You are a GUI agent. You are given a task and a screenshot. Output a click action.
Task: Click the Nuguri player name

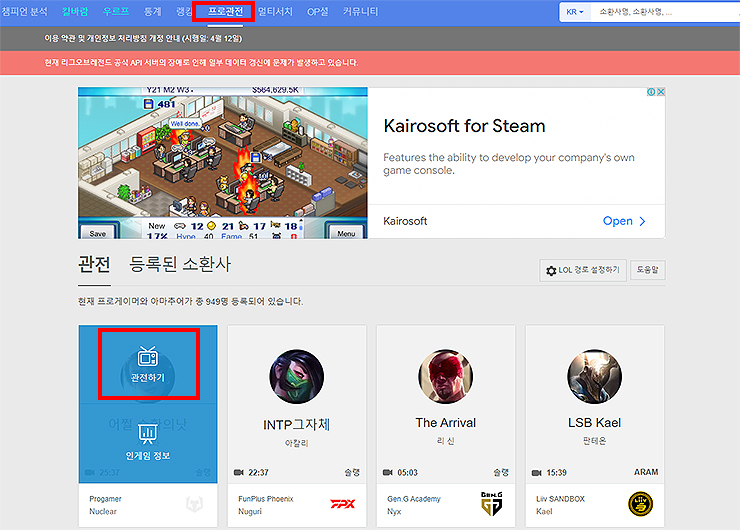tap(250, 511)
